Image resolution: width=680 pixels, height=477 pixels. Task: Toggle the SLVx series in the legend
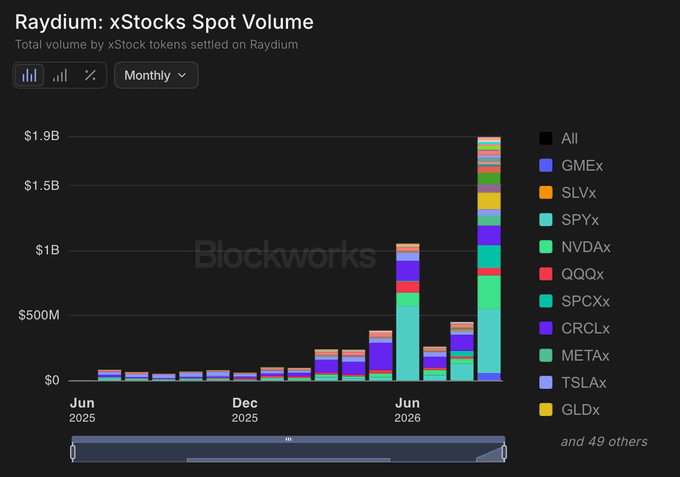point(568,193)
